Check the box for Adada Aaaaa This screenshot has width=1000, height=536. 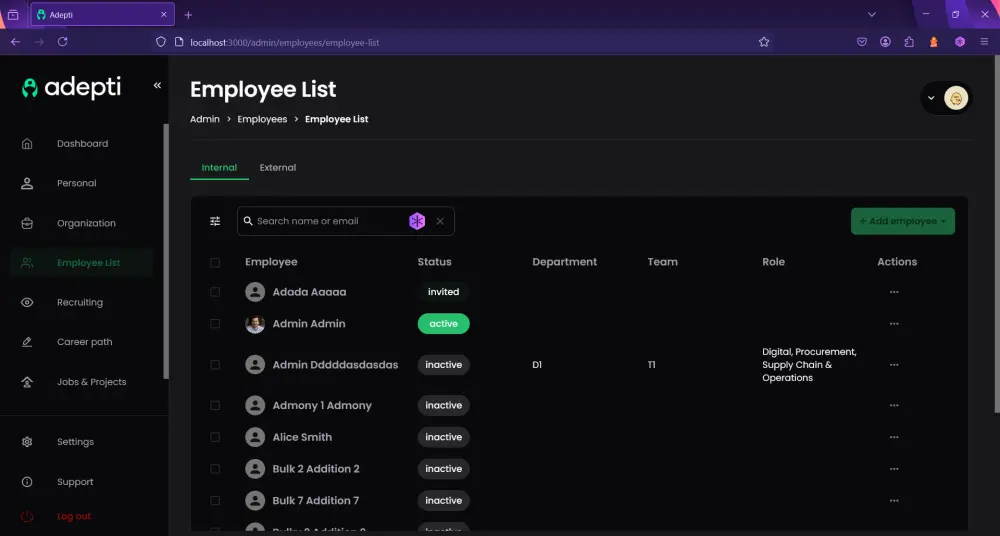[215, 292]
